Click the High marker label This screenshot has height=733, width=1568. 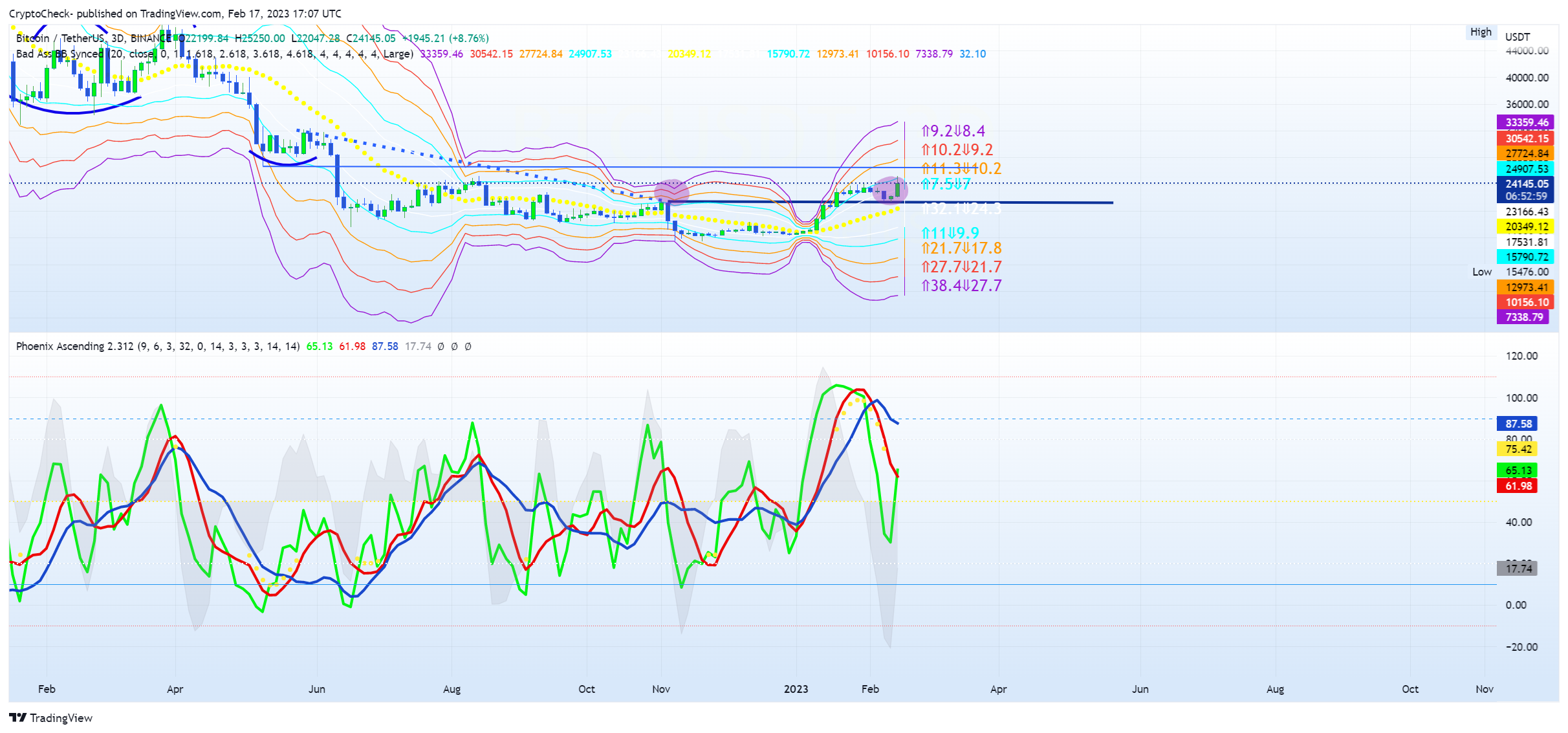[1481, 32]
